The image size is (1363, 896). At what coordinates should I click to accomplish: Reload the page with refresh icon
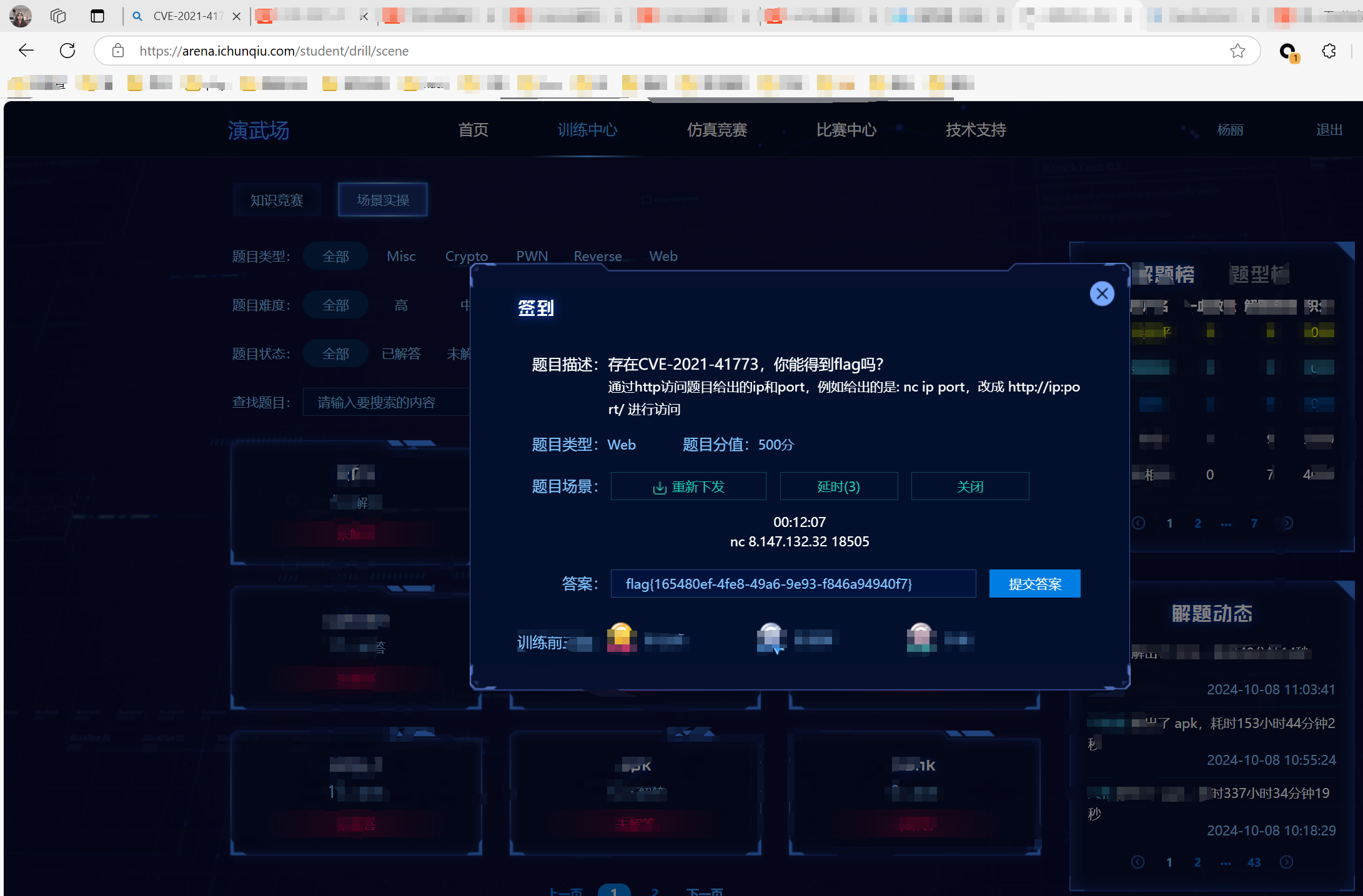tap(67, 51)
